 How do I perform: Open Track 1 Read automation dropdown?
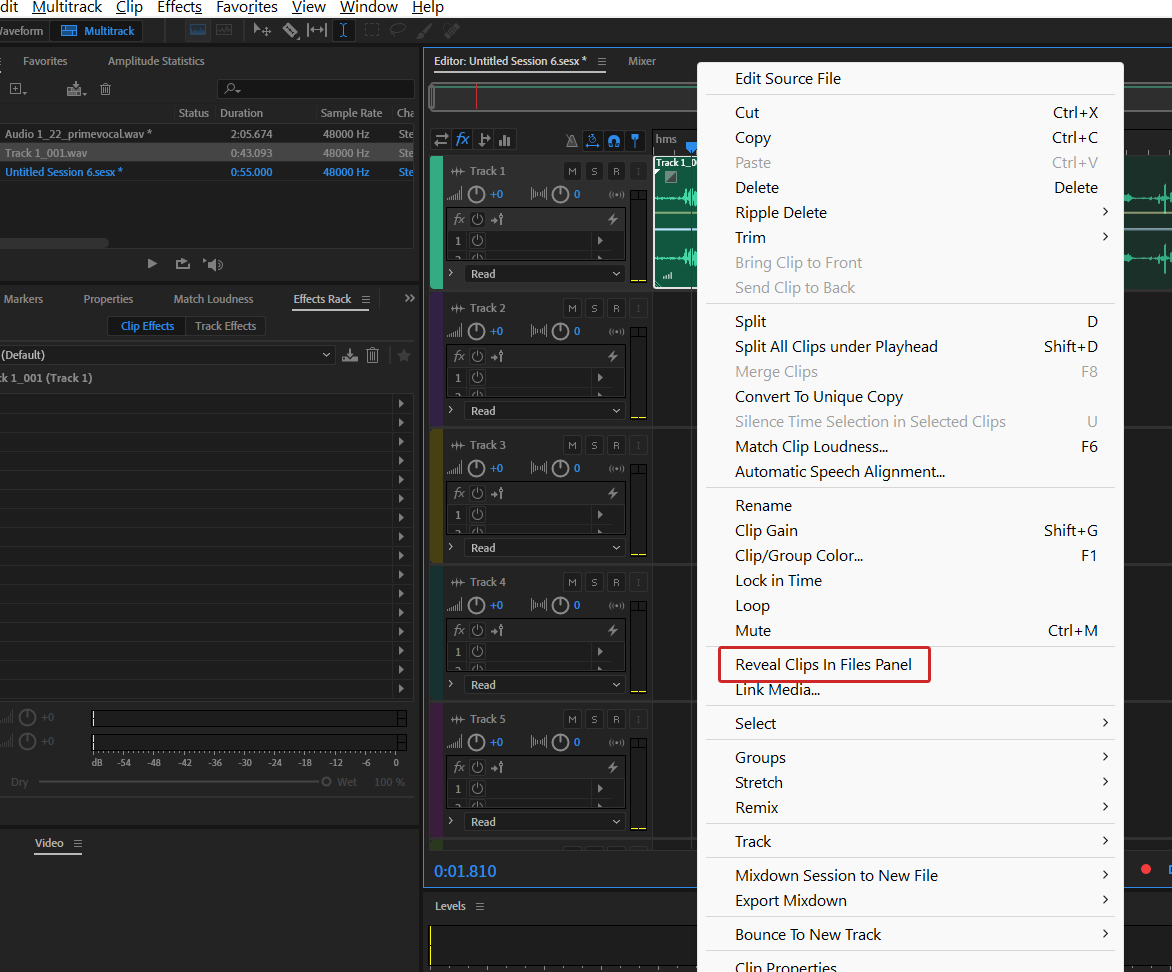(545, 274)
